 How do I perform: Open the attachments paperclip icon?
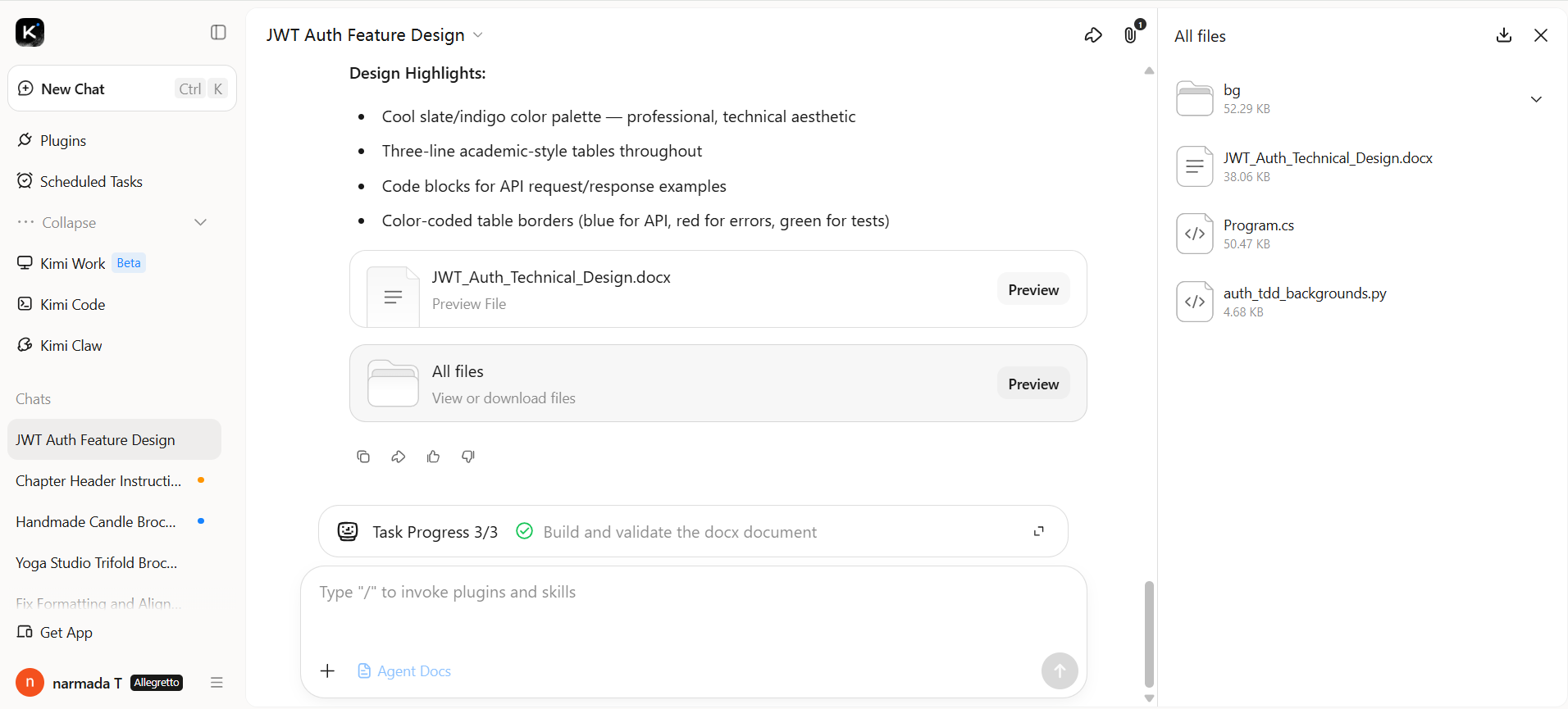[1131, 35]
